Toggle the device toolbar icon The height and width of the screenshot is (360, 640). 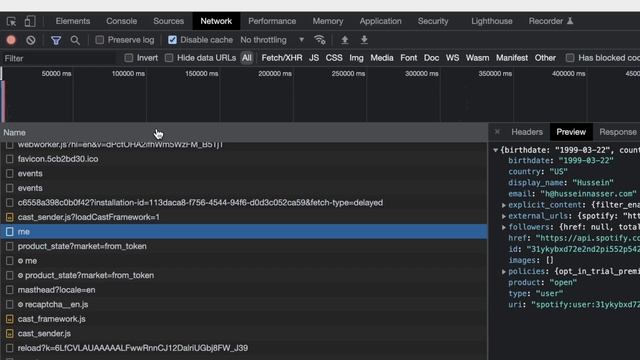pyautogui.click(x=30, y=21)
